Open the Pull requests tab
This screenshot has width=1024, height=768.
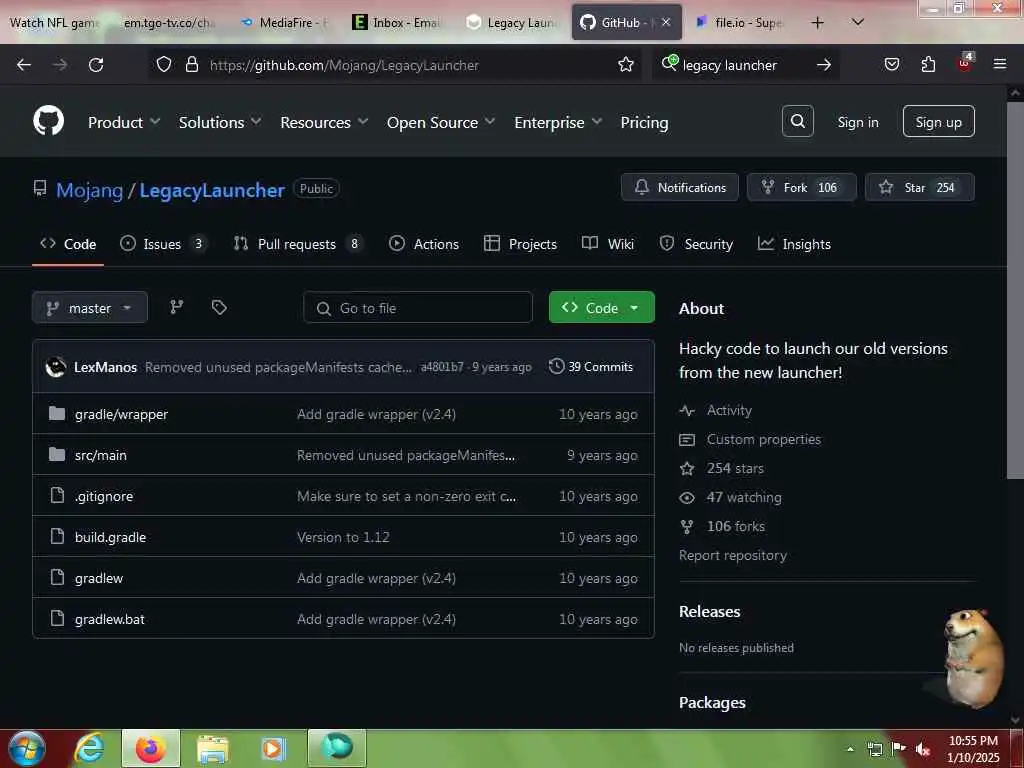click(298, 244)
